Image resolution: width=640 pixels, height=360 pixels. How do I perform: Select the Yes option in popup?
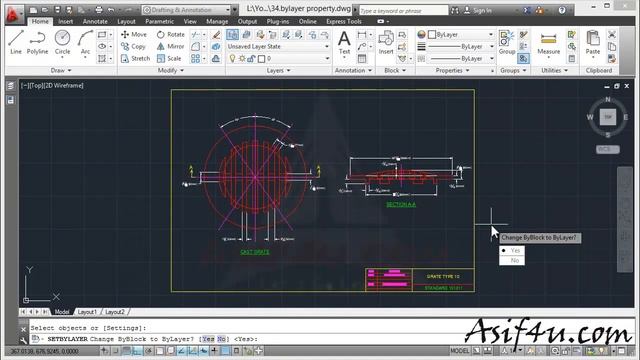tap(512, 250)
